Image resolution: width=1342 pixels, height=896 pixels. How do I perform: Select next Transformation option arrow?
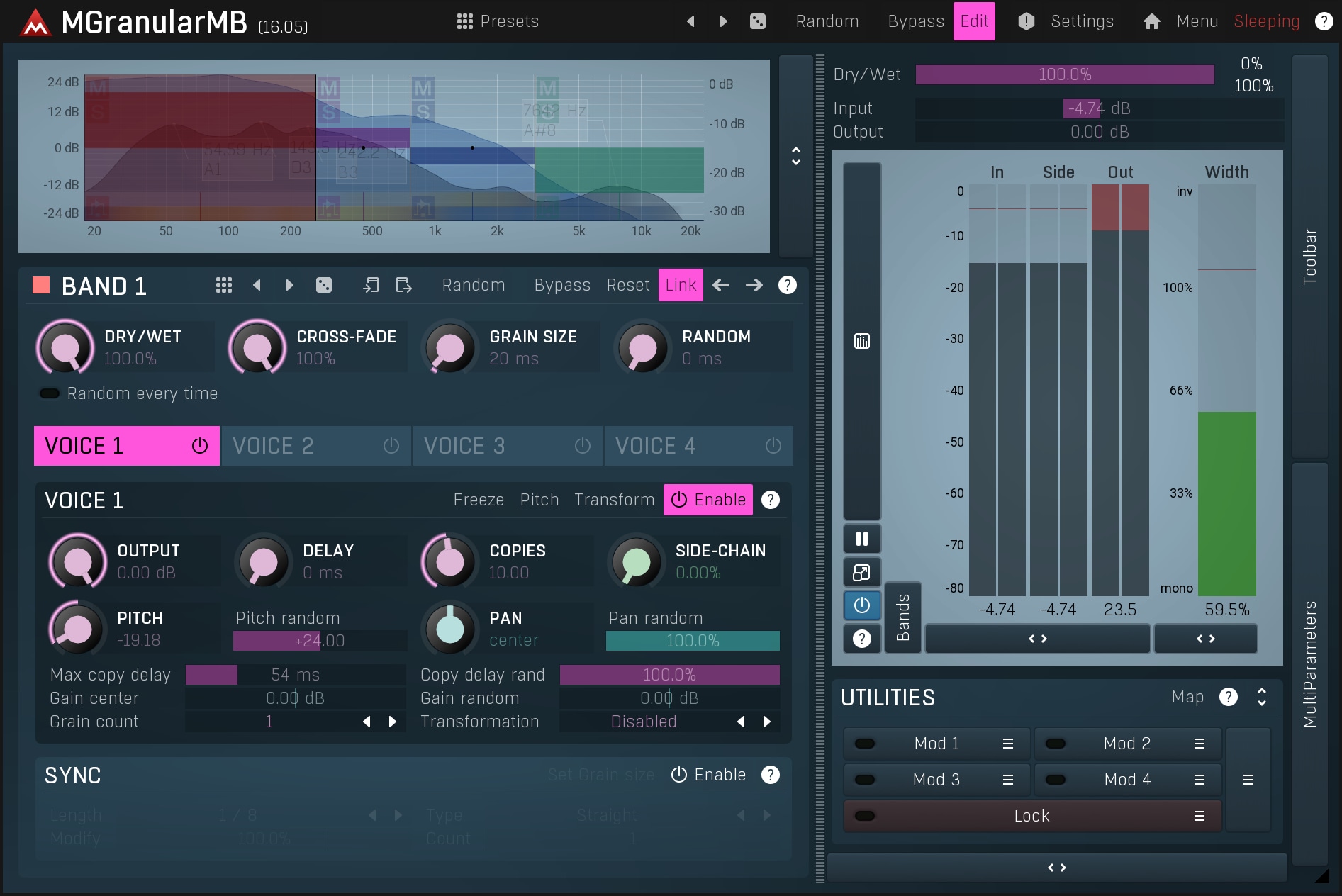[767, 722]
